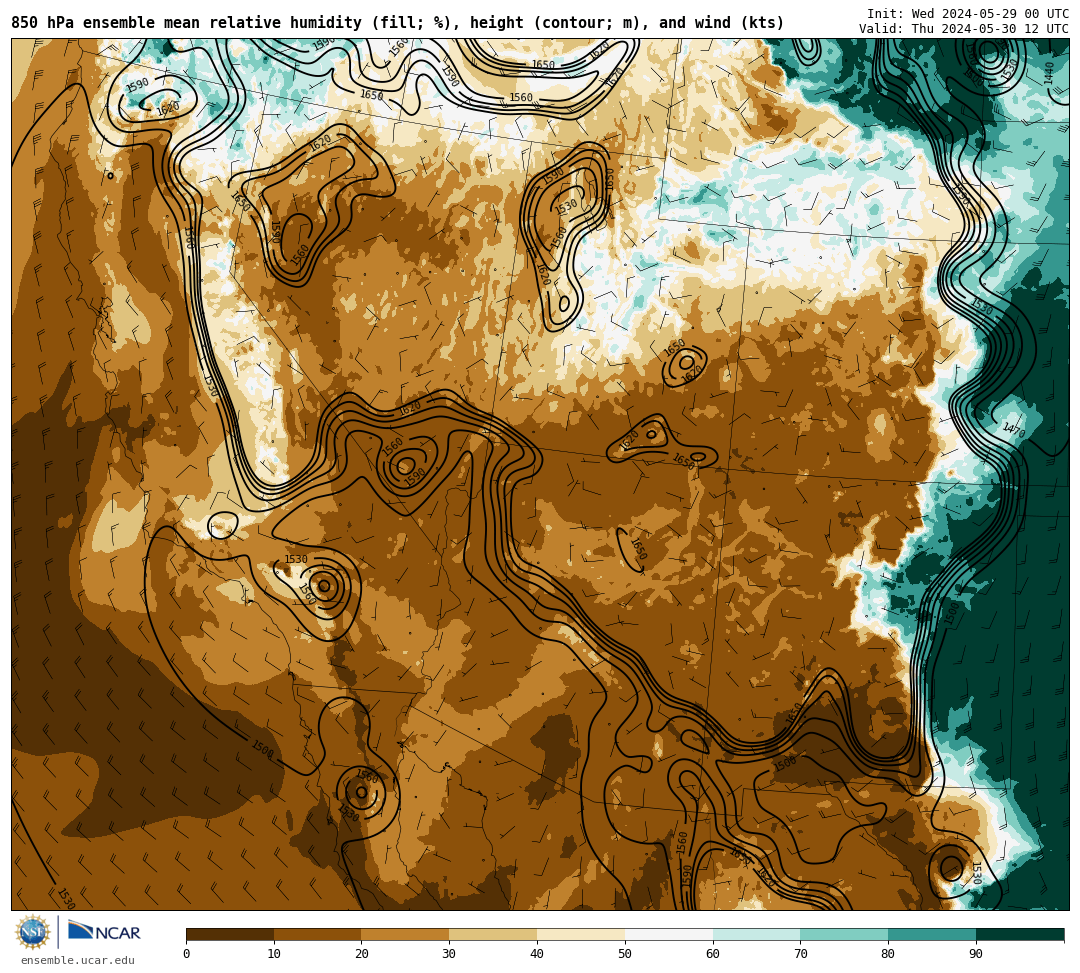Click the 1470 contour label at right
This screenshot has height=973, width=1080.
pyautogui.click(x=1014, y=430)
